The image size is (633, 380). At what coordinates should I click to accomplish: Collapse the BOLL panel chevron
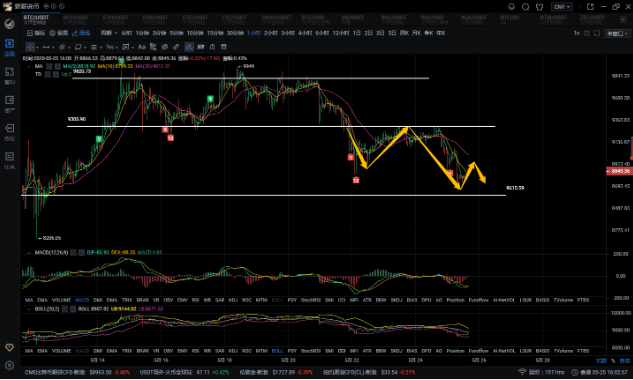(x=29, y=309)
